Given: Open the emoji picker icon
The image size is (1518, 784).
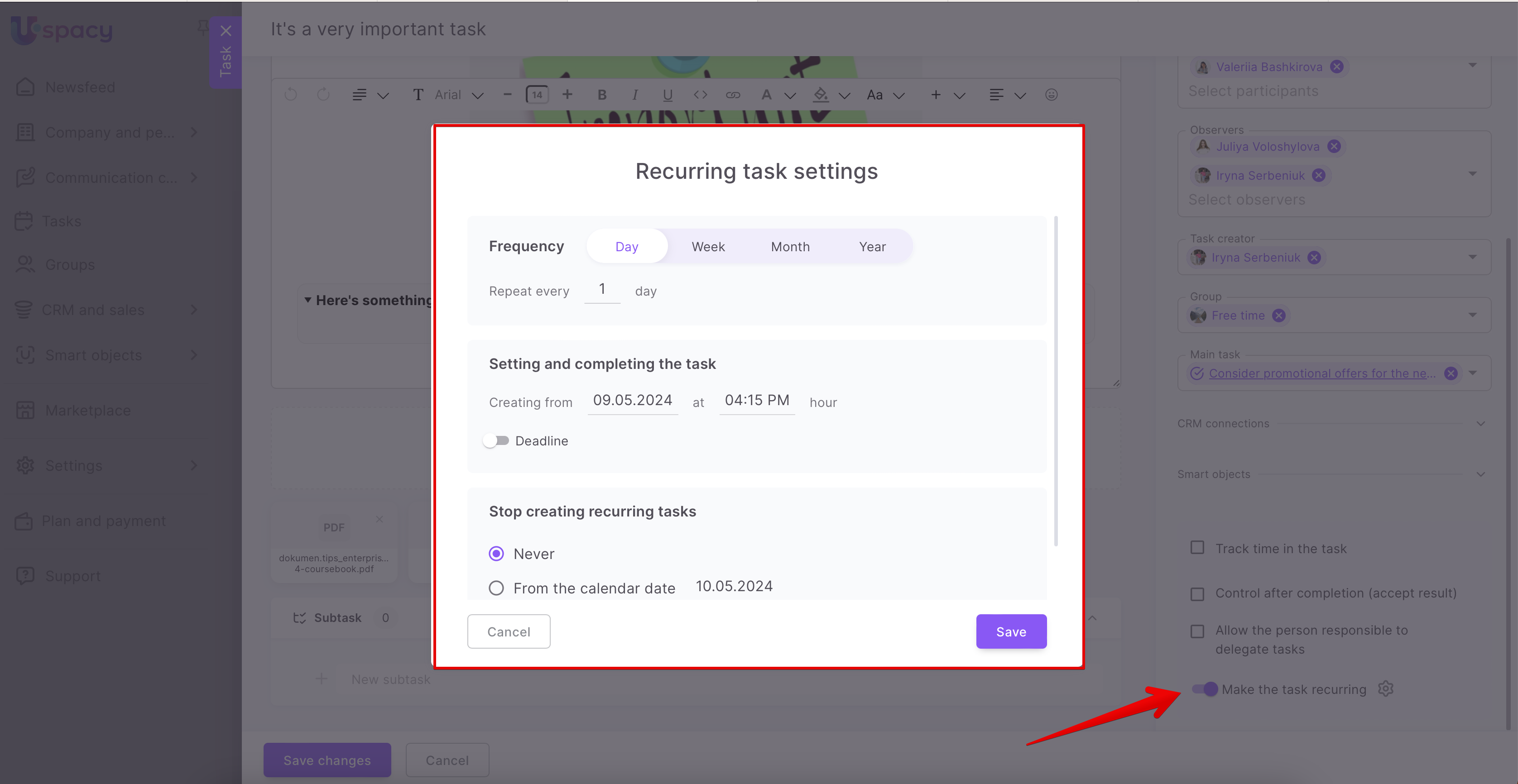Looking at the screenshot, I should (x=1051, y=95).
